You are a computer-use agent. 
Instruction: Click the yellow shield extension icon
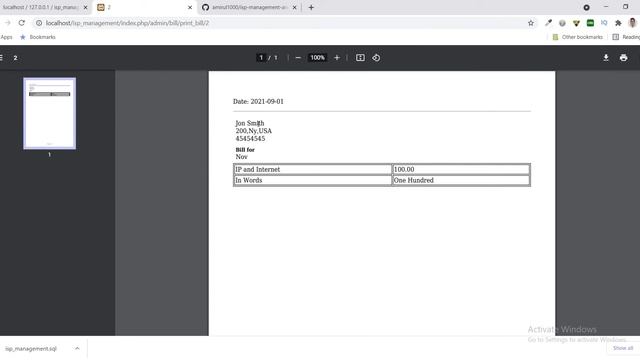point(576,23)
